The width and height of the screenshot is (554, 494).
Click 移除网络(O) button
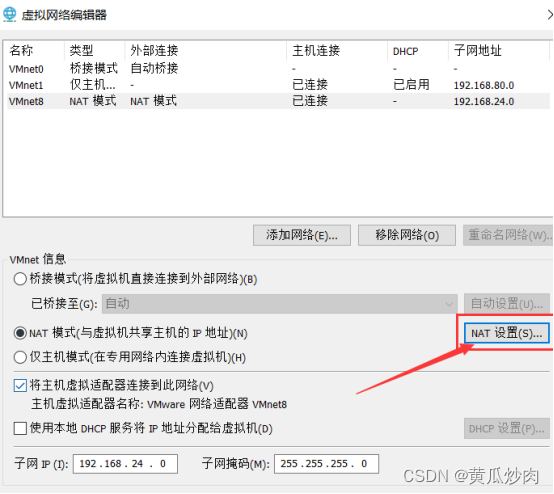point(407,235)
